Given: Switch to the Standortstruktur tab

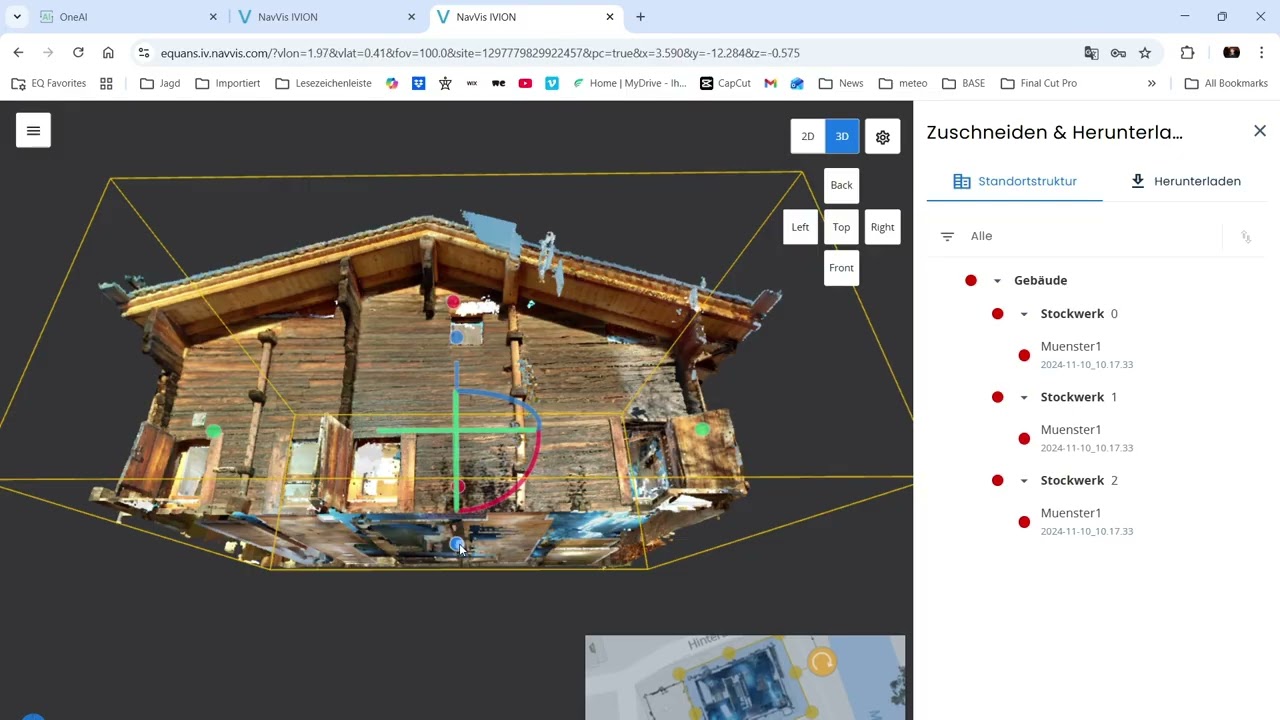Looking at the screenshot, I should [1014, 181].
